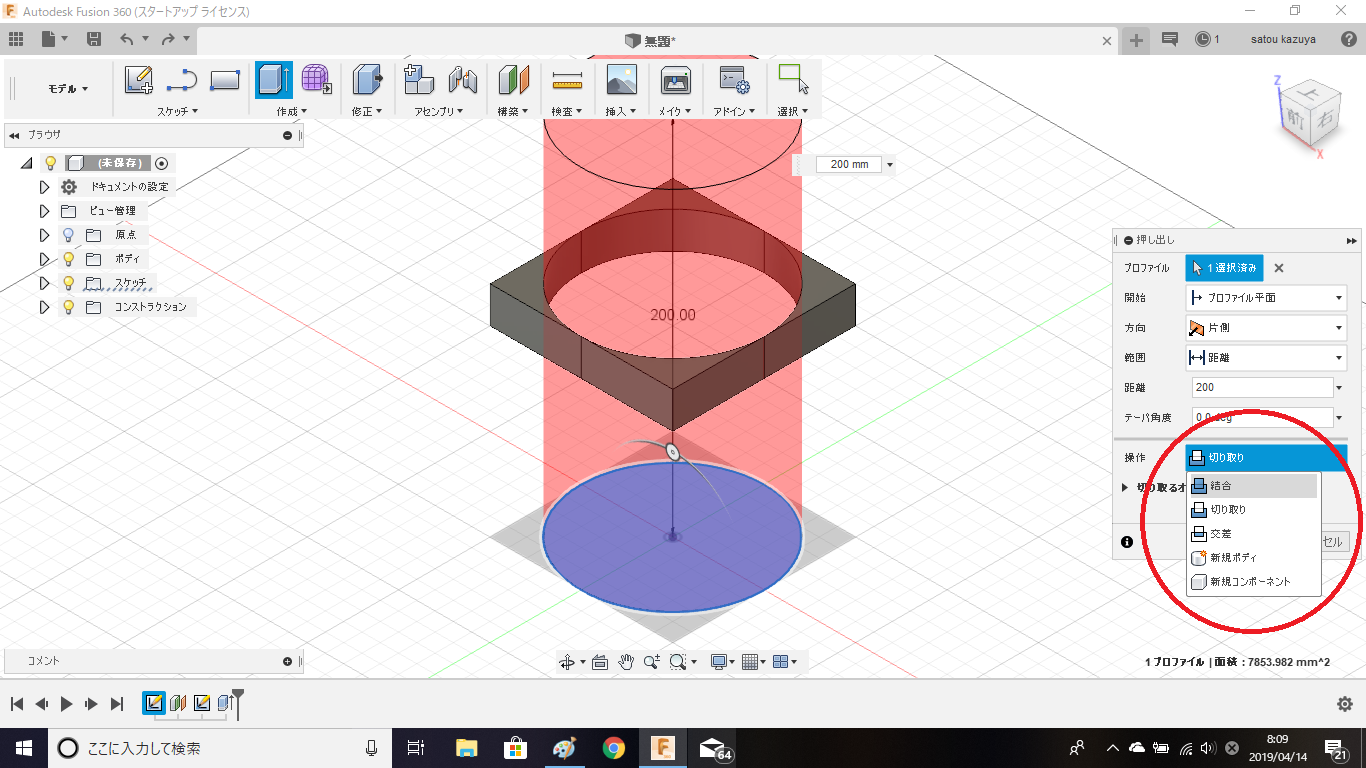
Task: Expand the 切り取るオブジェクト section
Action: pos(1125,487)
